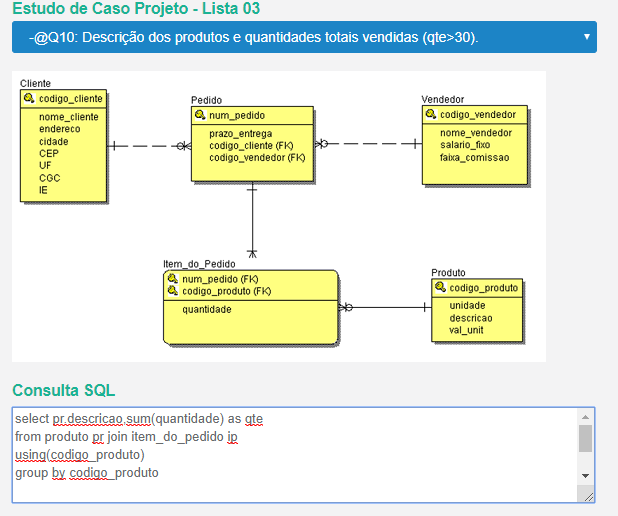Click 'quantidade' attribute in Item_do_Pedido
This screenshot has width=618, height=516.
tap(207, 309)
